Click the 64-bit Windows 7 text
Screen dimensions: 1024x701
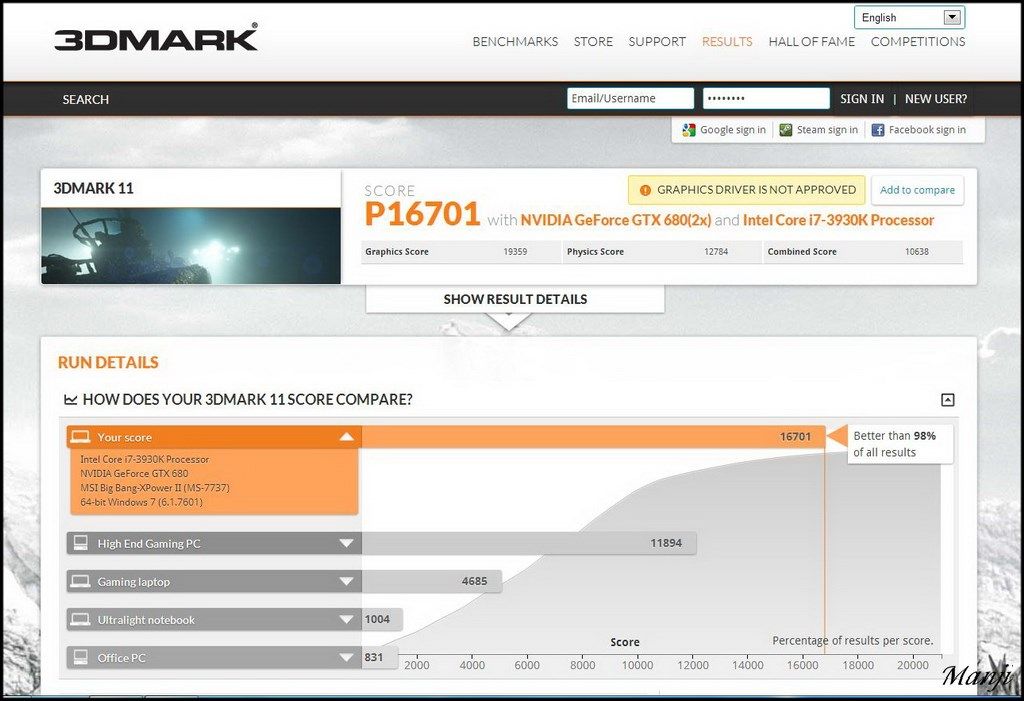(141, 502)
